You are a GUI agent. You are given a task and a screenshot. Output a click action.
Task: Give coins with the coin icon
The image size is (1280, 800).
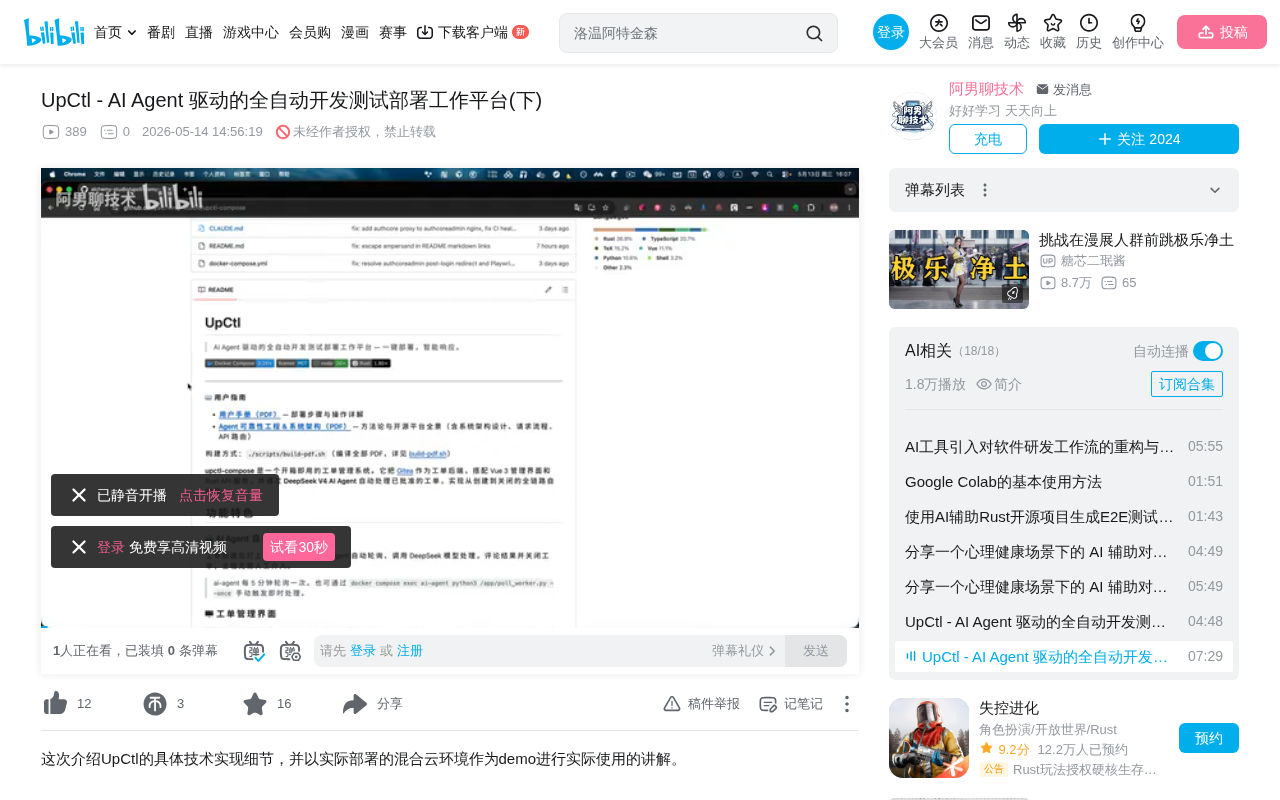[x=155, y=704]
